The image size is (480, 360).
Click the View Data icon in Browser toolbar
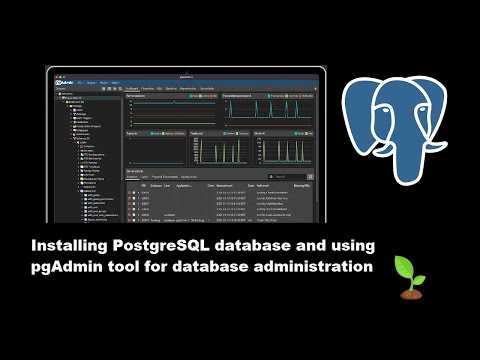click(x=109, y=89)
